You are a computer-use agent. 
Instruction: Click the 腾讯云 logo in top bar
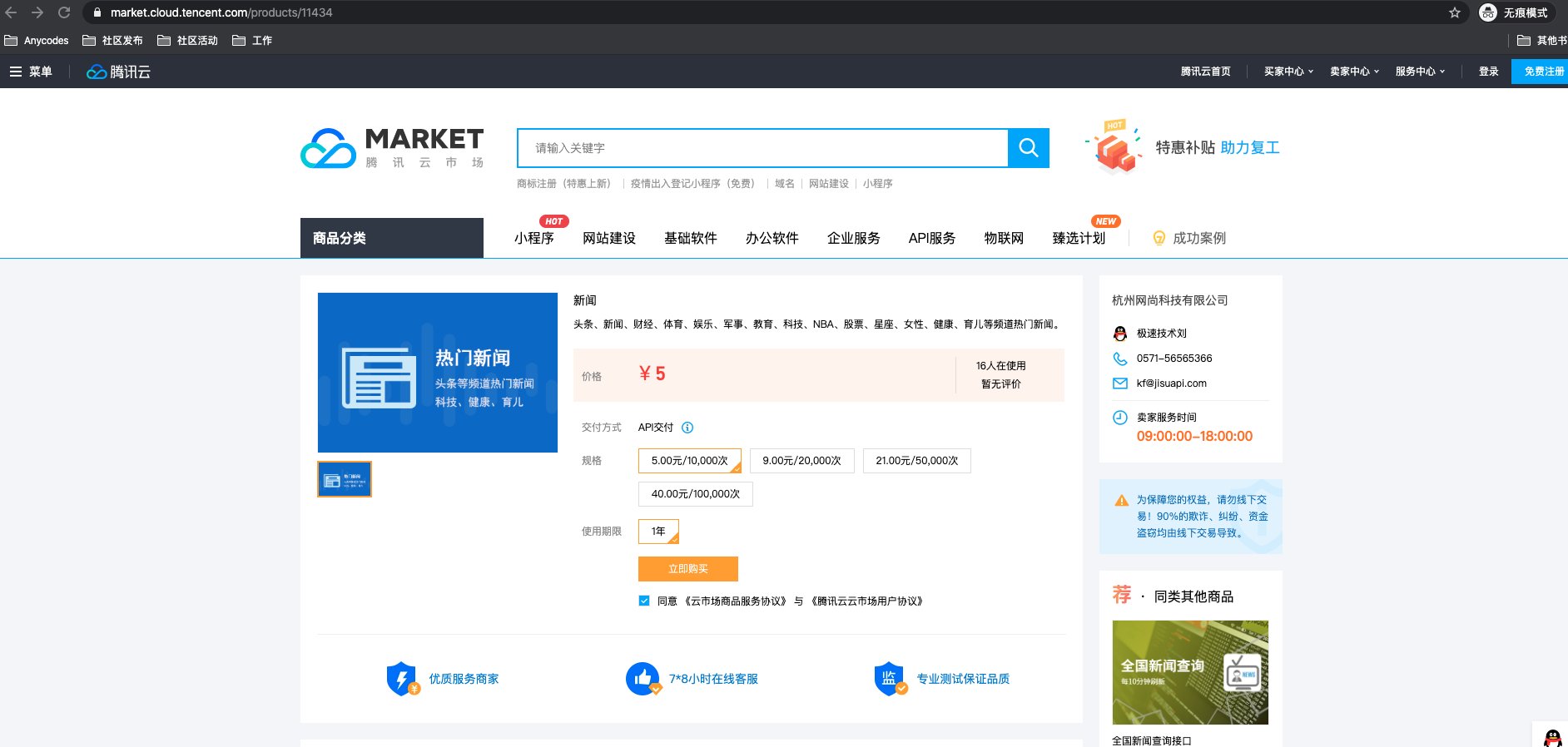[x=119, y=72]
